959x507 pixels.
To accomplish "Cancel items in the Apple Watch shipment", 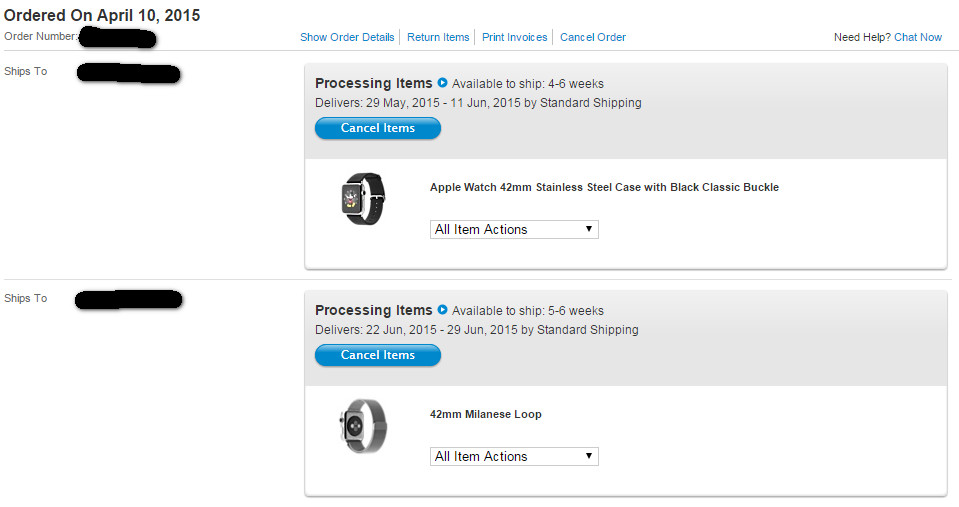I will [x=377, y=128].
